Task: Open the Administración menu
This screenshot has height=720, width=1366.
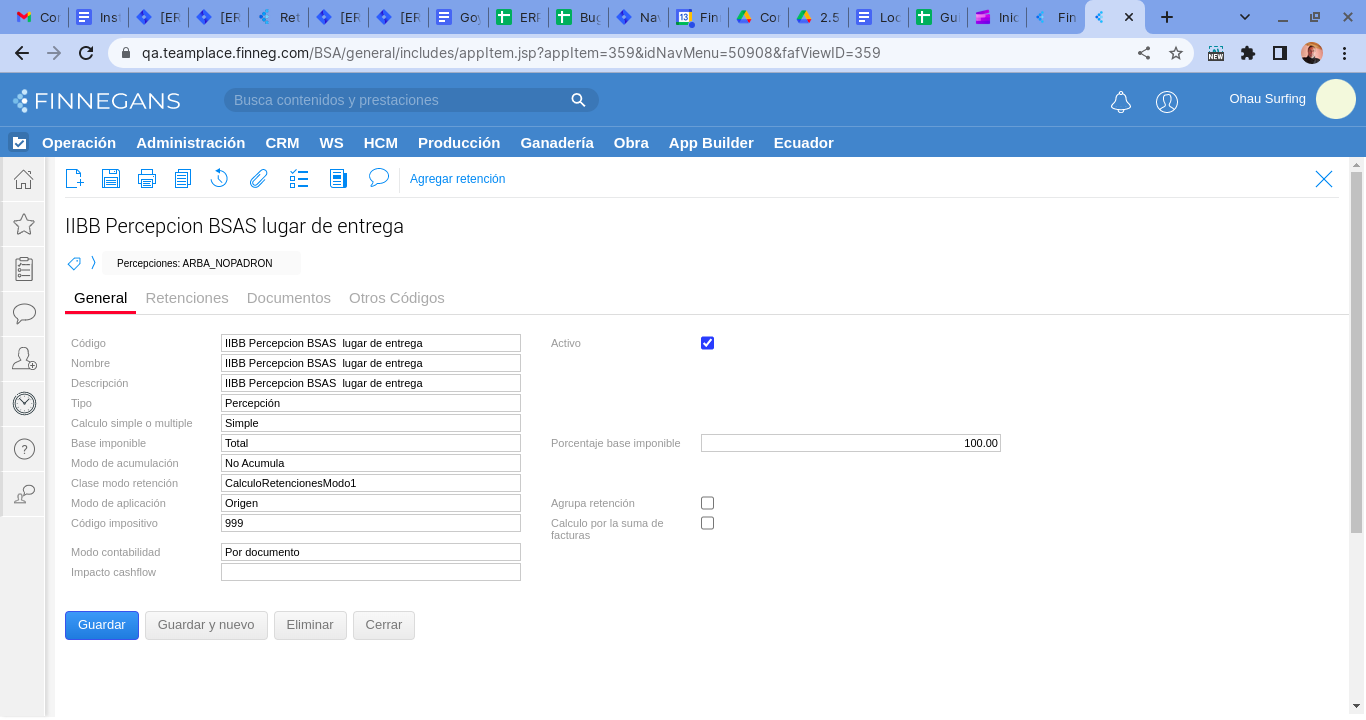Action: (x=190, y=143)
